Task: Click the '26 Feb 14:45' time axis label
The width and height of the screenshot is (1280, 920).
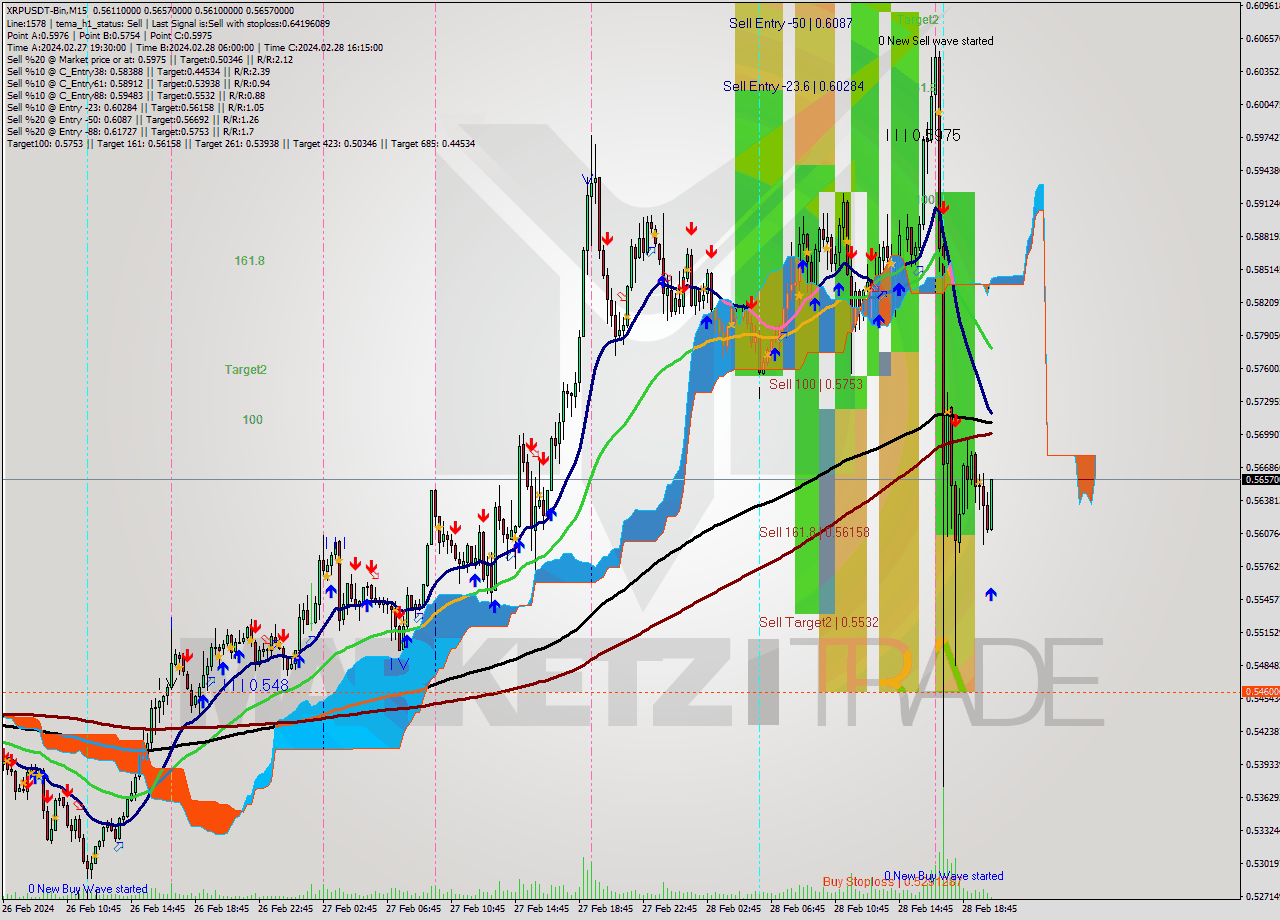Action: (x=157, y=910)
